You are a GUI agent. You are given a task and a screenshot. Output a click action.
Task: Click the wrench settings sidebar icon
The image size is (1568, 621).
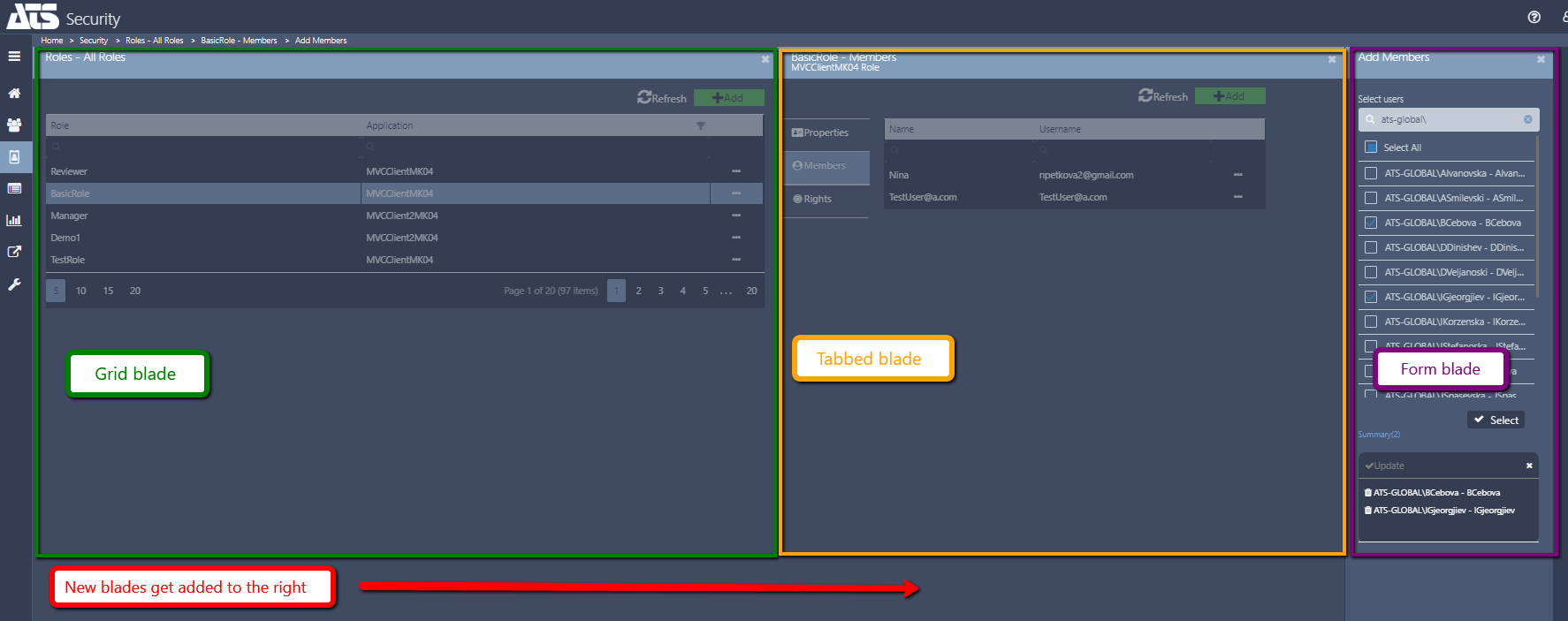pyautogui.click(x=14, y=284)
